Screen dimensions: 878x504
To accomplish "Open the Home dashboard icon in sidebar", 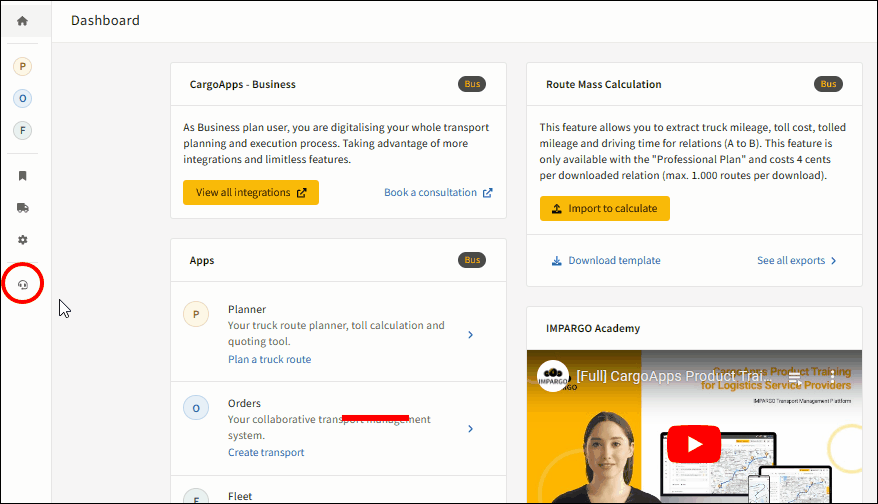I will pyautogui.click(x=22, y=21).
